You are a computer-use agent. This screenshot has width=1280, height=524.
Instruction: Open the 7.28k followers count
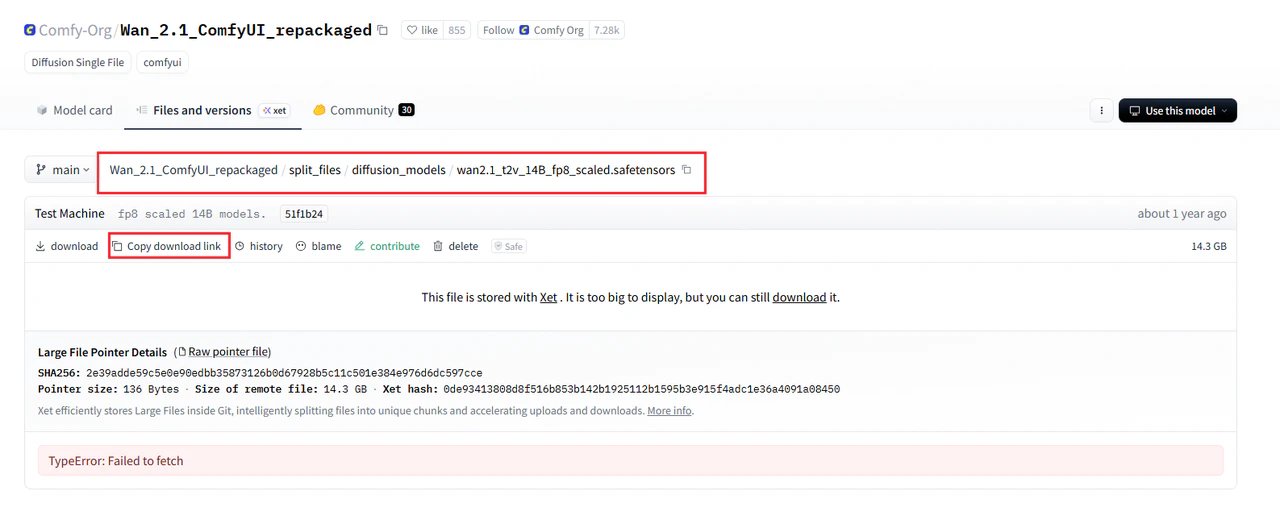tap(607, 30)
